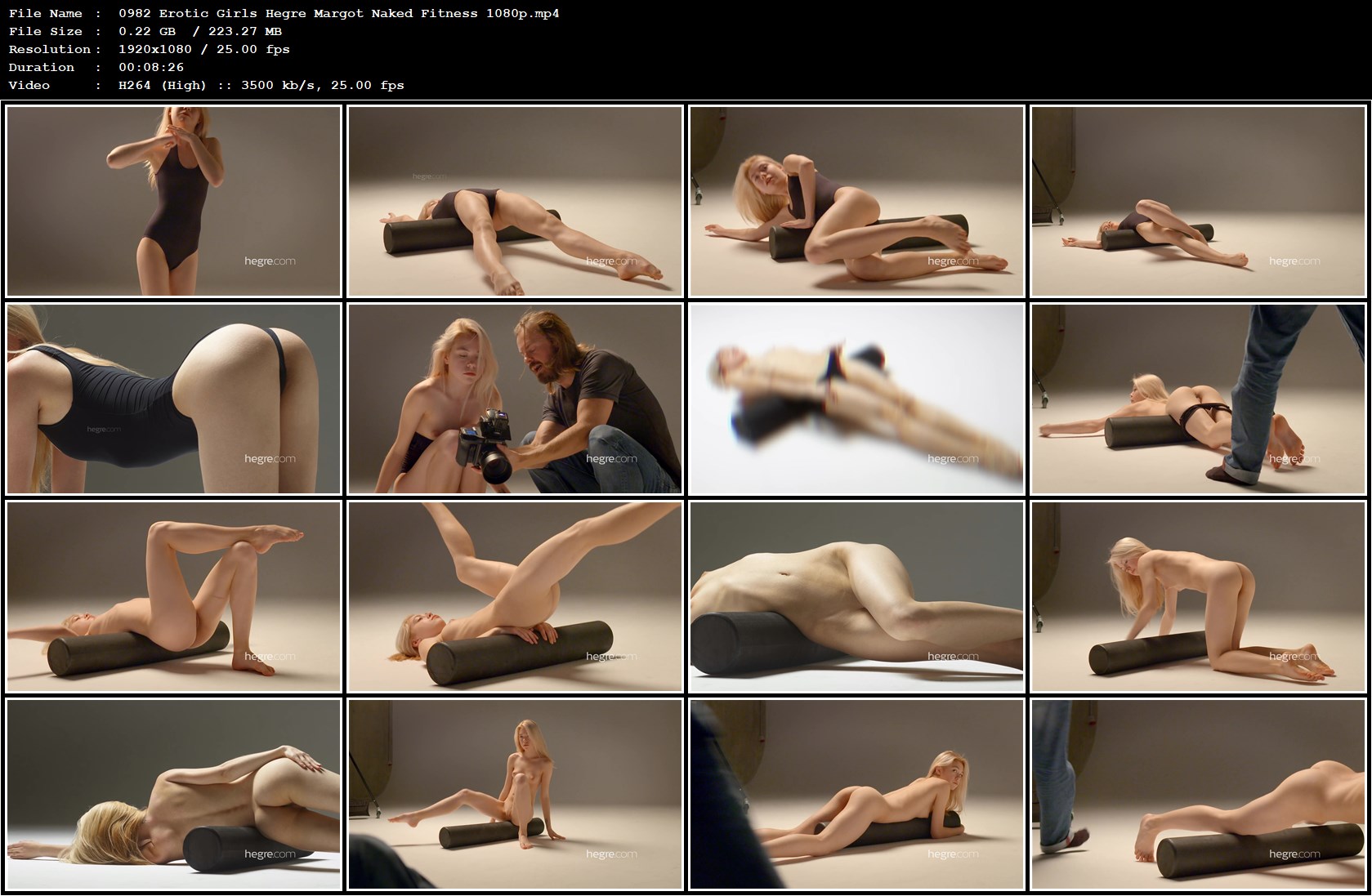Screen dimensions: 1372x896
Task: Select the Duration value 00:08:26
Action: click(x=151, y=67)
